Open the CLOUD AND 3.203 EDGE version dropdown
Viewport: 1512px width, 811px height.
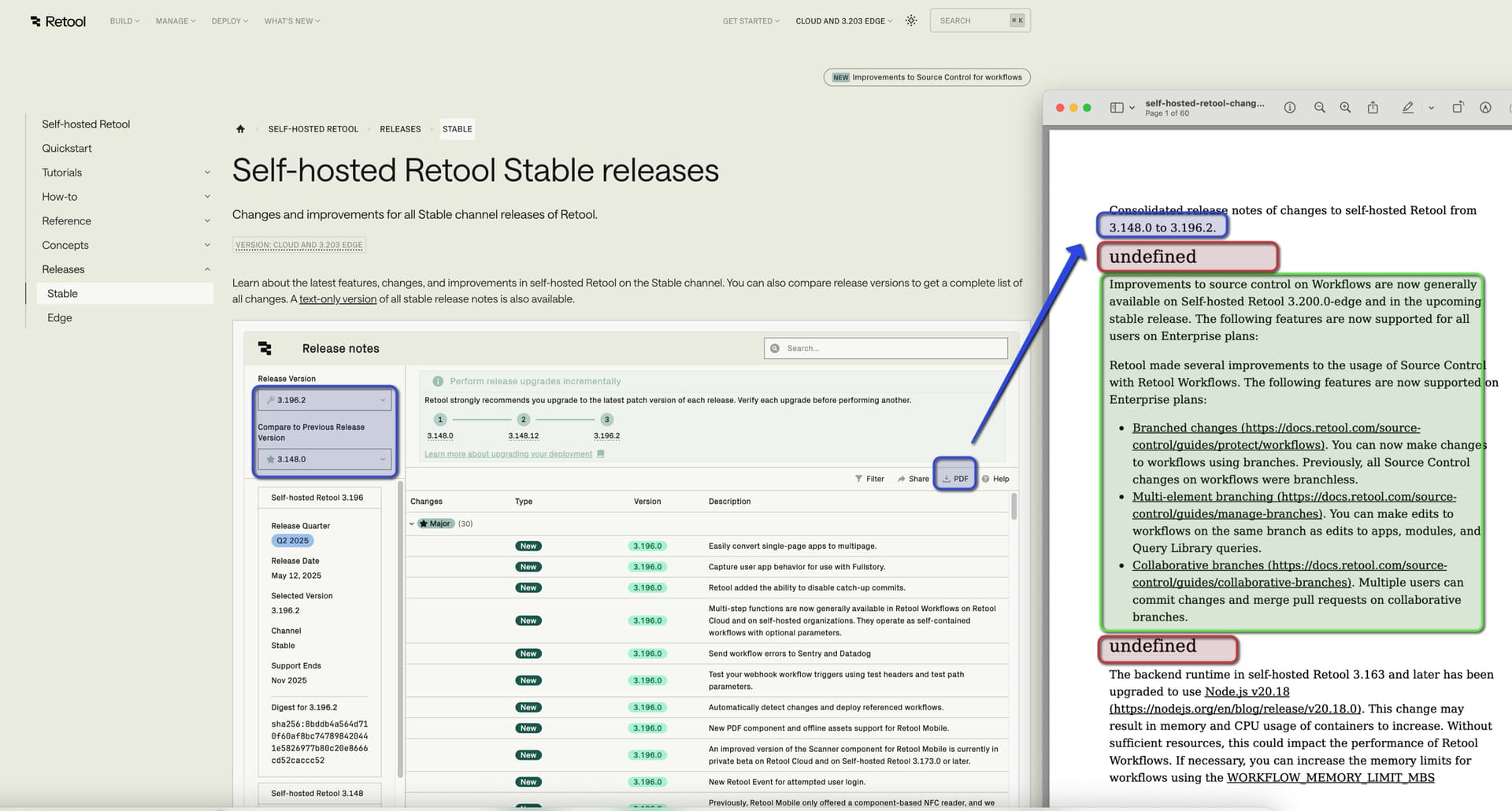point(844,21)
